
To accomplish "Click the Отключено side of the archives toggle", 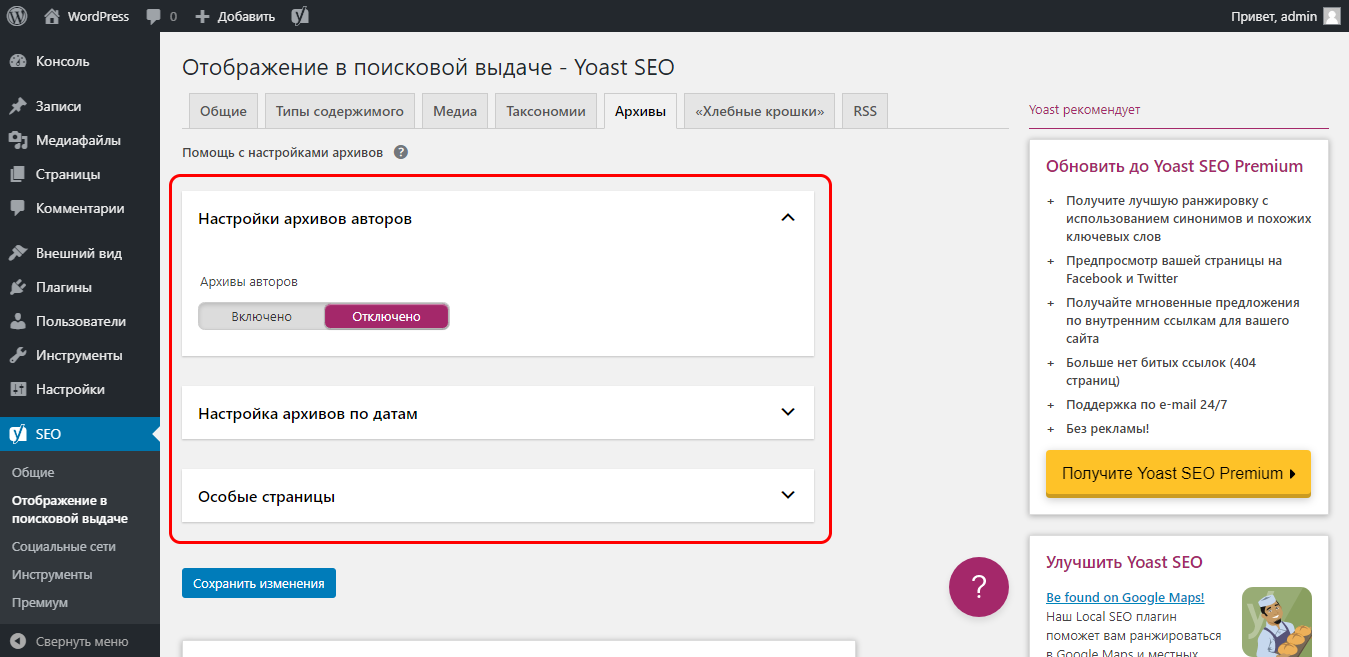I will tap(386, 315).
